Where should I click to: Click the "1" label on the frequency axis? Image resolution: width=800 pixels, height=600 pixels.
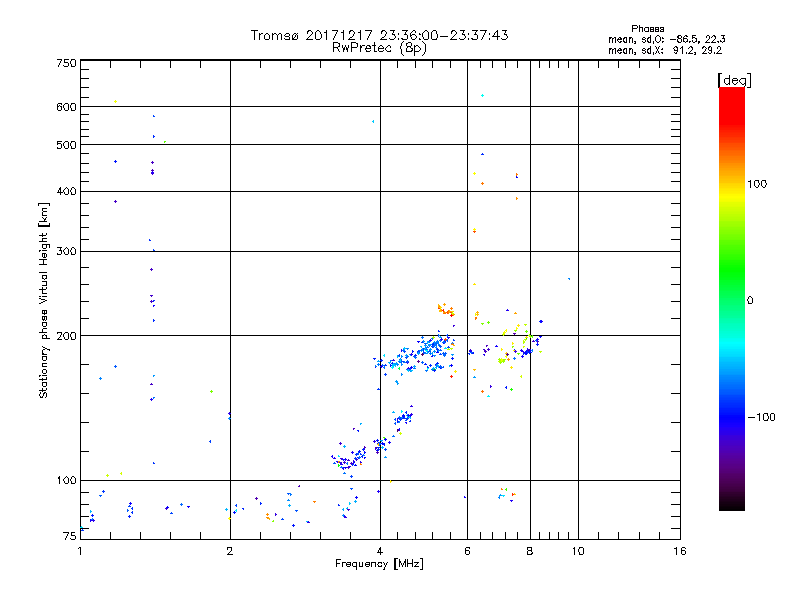tap(80, 551)
